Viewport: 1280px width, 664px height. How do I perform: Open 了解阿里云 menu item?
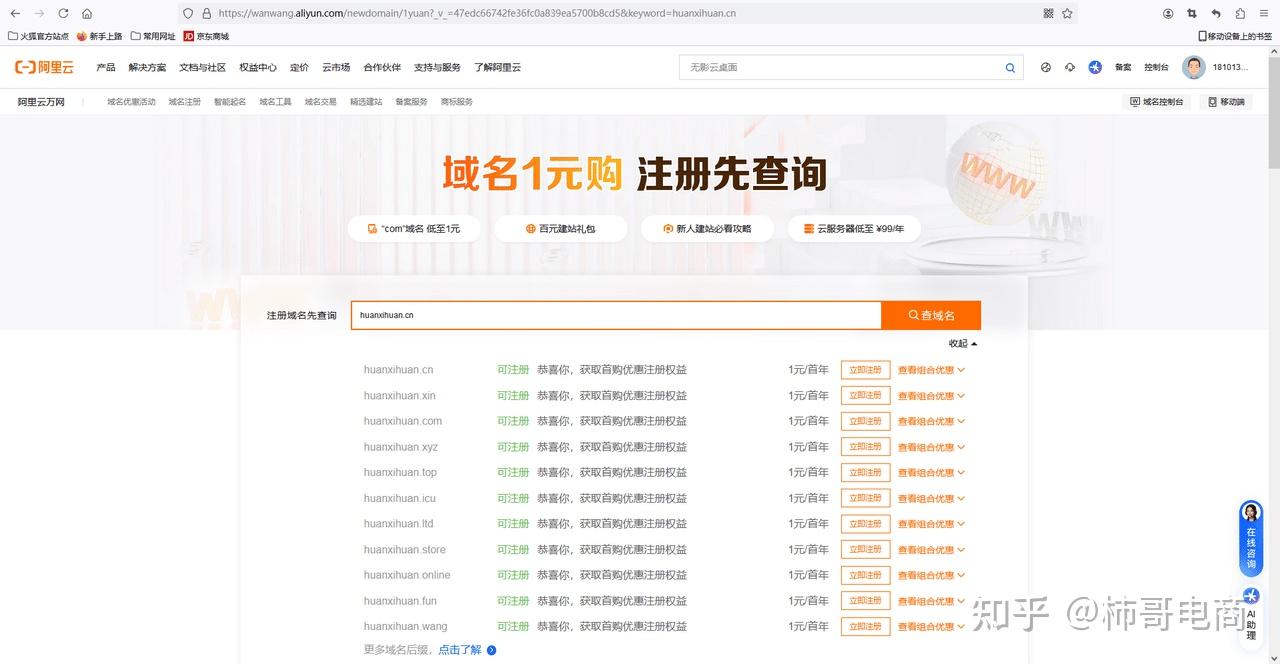(x=497, y=67)
